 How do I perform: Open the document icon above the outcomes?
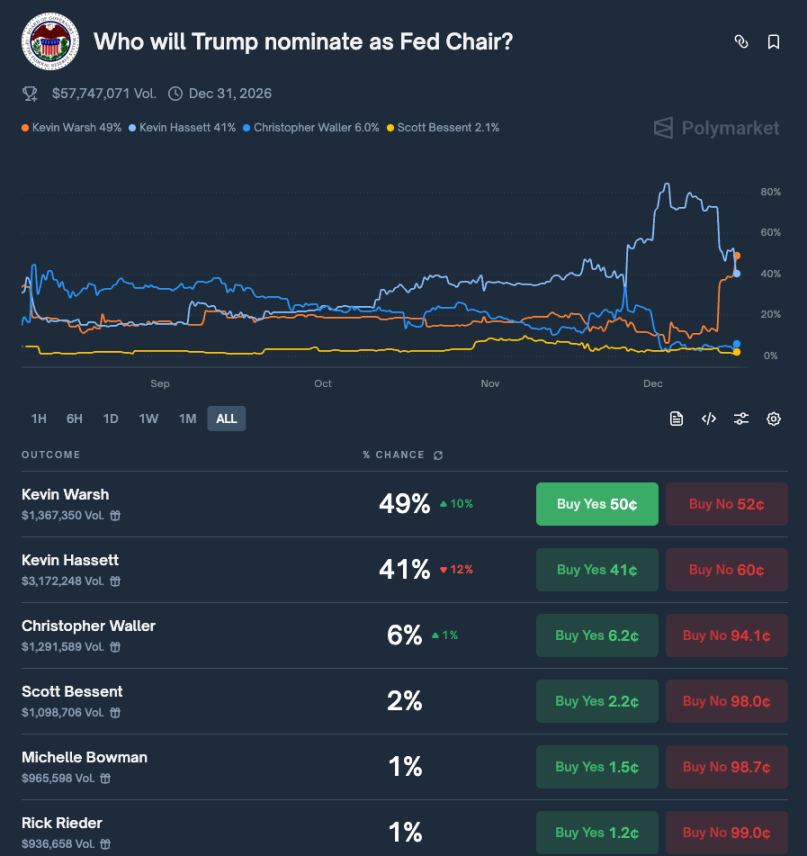tap(677, 419)
